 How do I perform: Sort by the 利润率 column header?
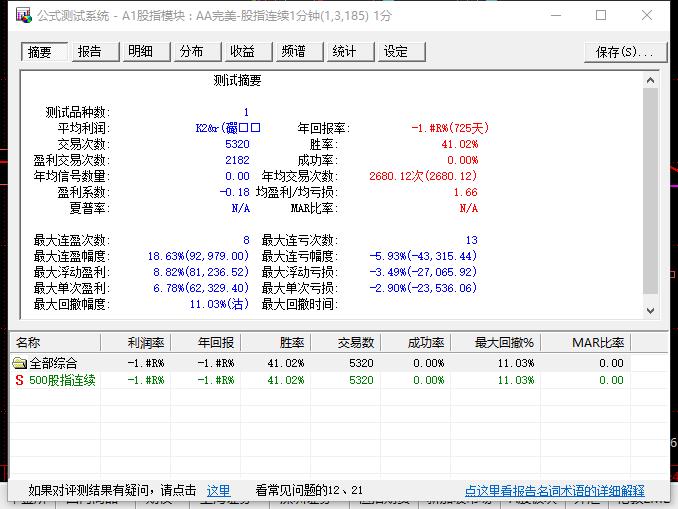pyautogui.click(x=136, y=343)
